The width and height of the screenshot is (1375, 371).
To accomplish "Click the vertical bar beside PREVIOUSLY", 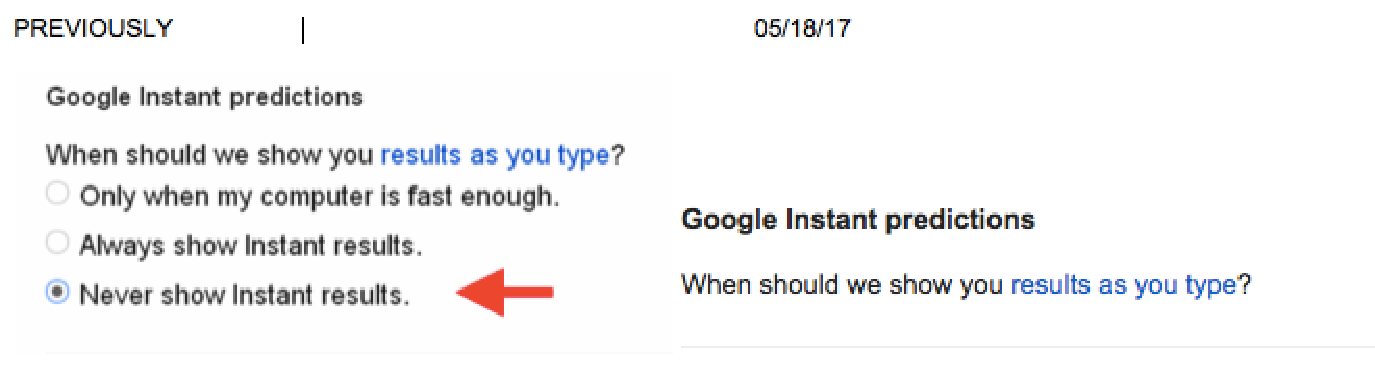I will 303,30.
